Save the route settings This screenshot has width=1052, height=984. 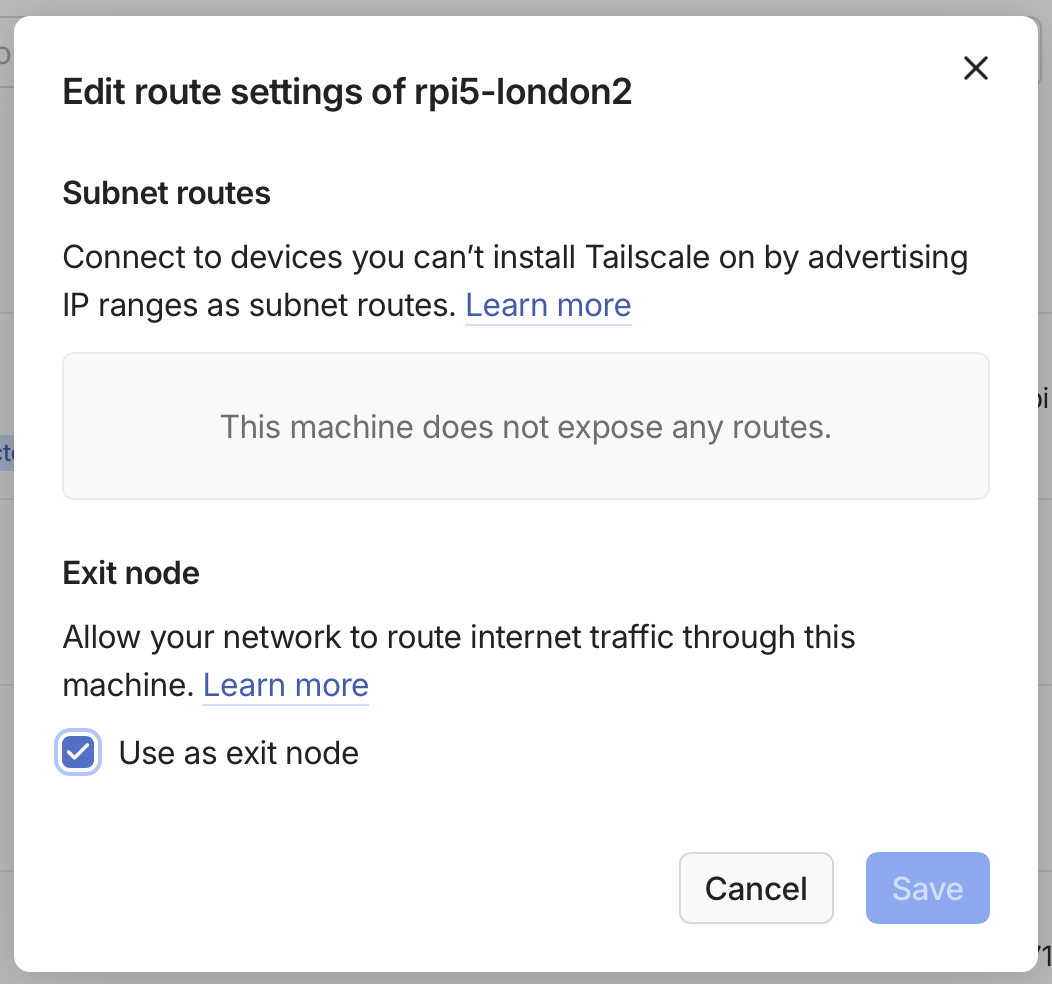927,888
